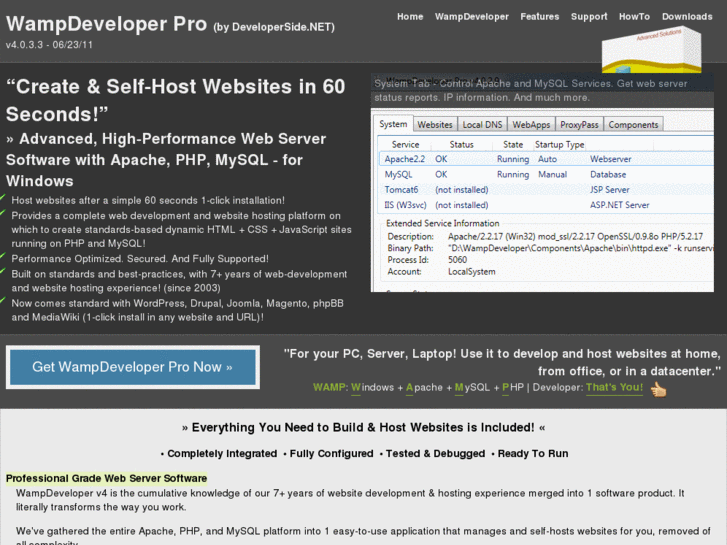The width and height of the screenshot is (727, 545).
Task: Click the "Auto" startup type cell
Action: [547, 159]
